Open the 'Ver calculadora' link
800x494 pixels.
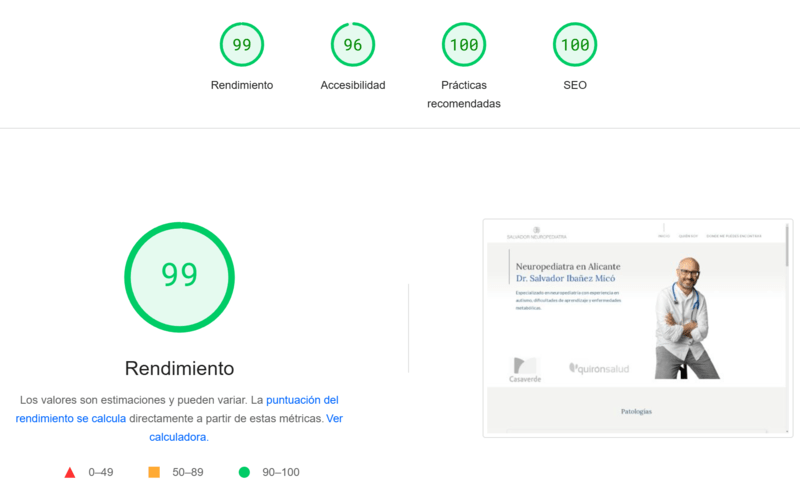(246, 428)
